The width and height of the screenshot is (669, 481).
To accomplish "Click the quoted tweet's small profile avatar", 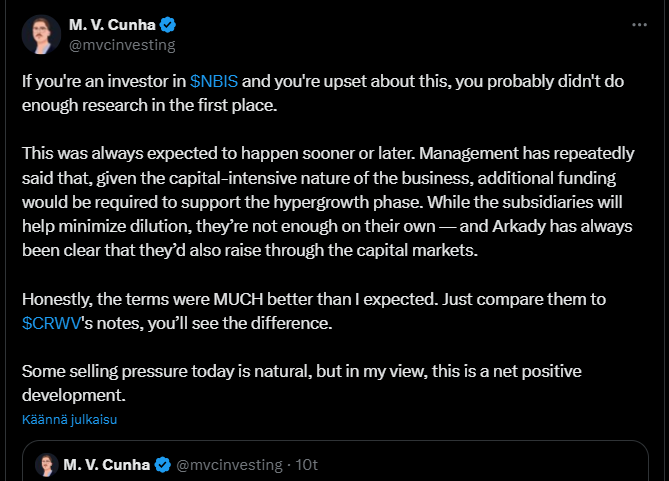I will [46, 464].
